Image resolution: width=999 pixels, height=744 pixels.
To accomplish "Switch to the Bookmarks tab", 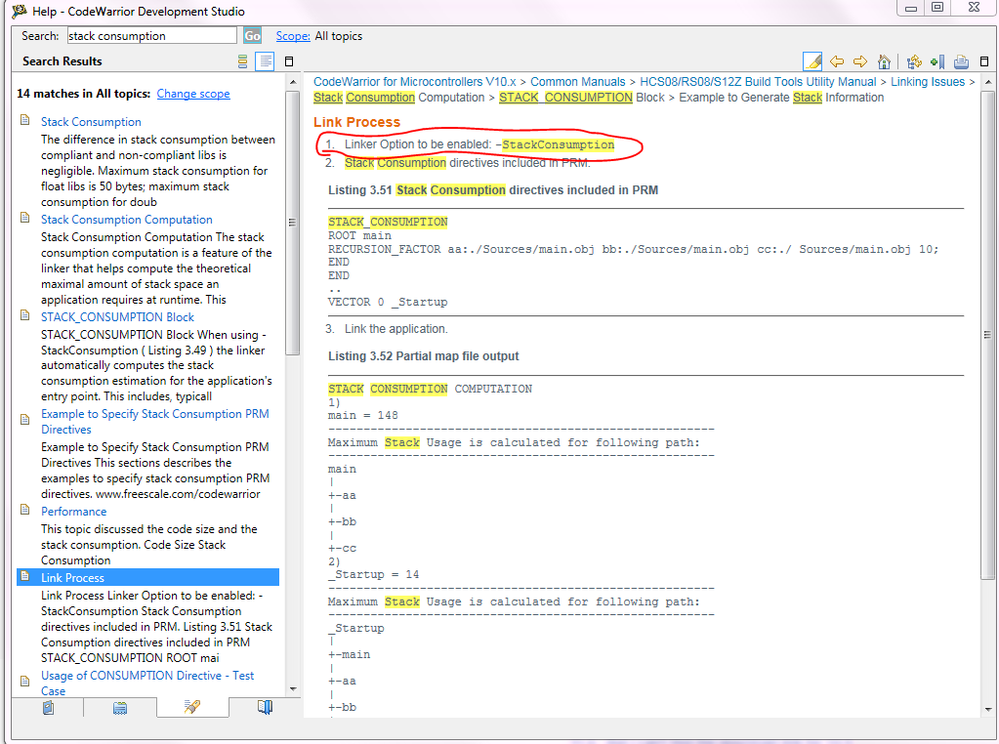I will tap(264, 707).
